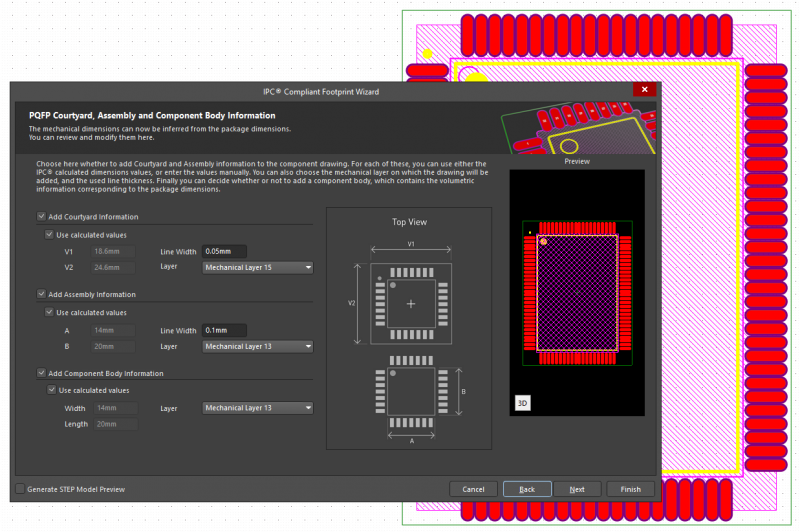Open the Component Body layer dropdown
This screenshot has height=532, width=800.
[258, 408]
